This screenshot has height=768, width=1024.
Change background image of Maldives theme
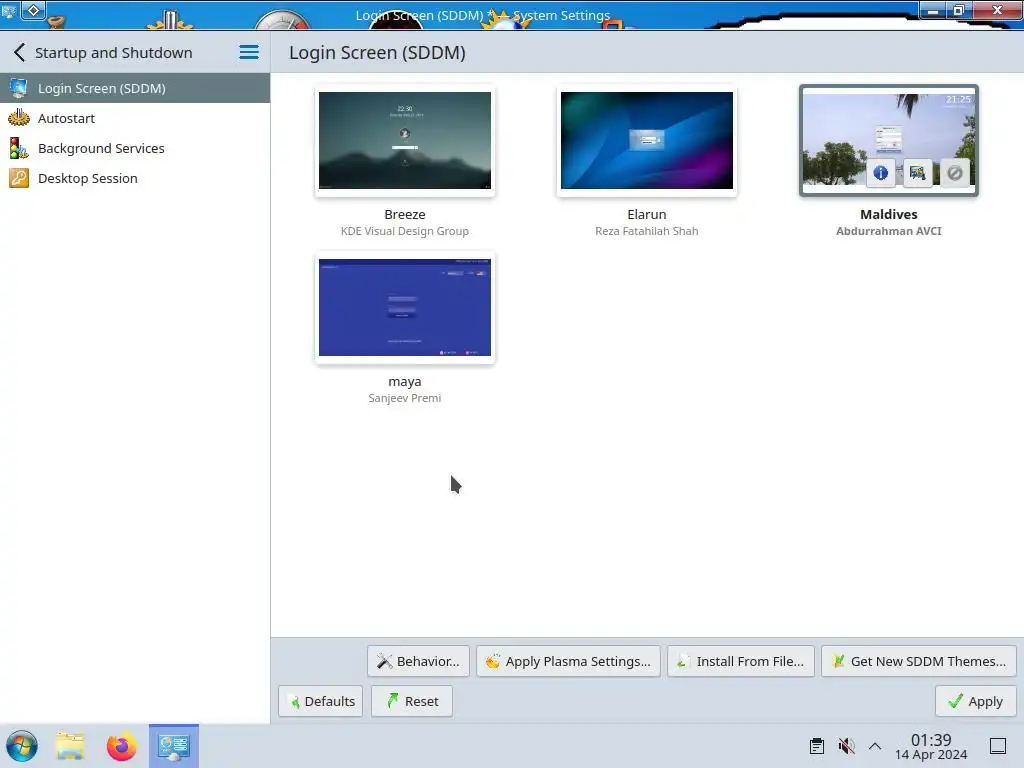point(918,173)
